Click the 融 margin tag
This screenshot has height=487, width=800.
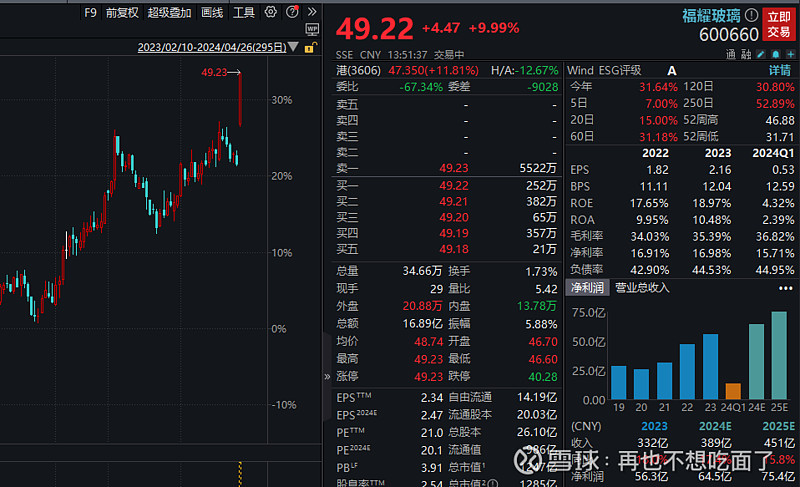click(x=746, y=55)
